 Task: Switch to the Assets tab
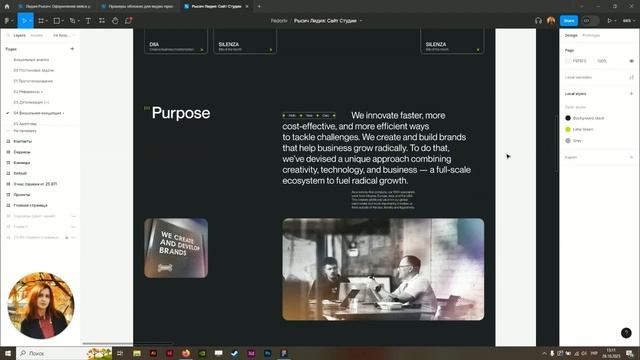point(36,36)
